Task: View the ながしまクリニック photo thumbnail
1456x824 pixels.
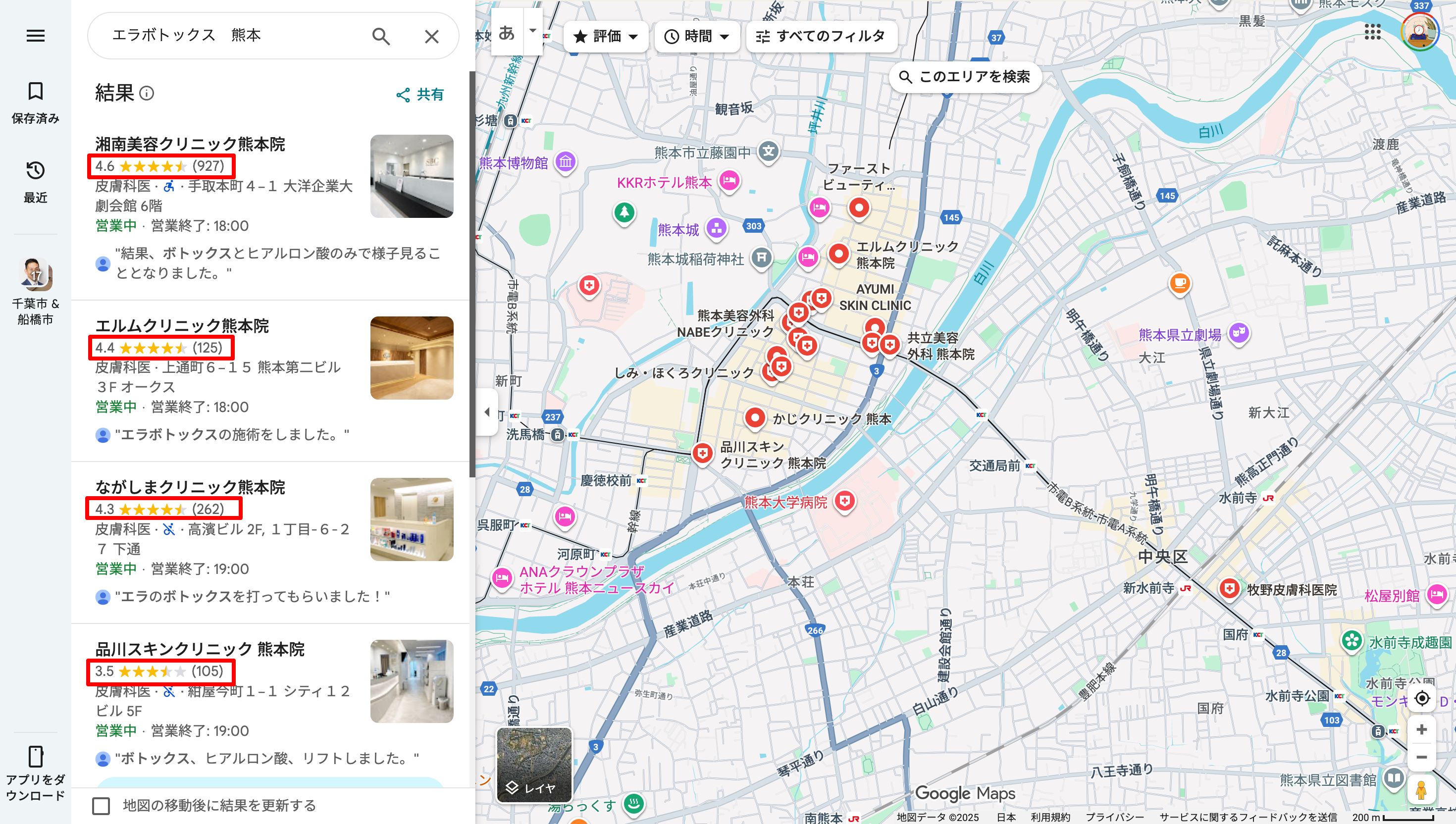Action: (412, 519)
